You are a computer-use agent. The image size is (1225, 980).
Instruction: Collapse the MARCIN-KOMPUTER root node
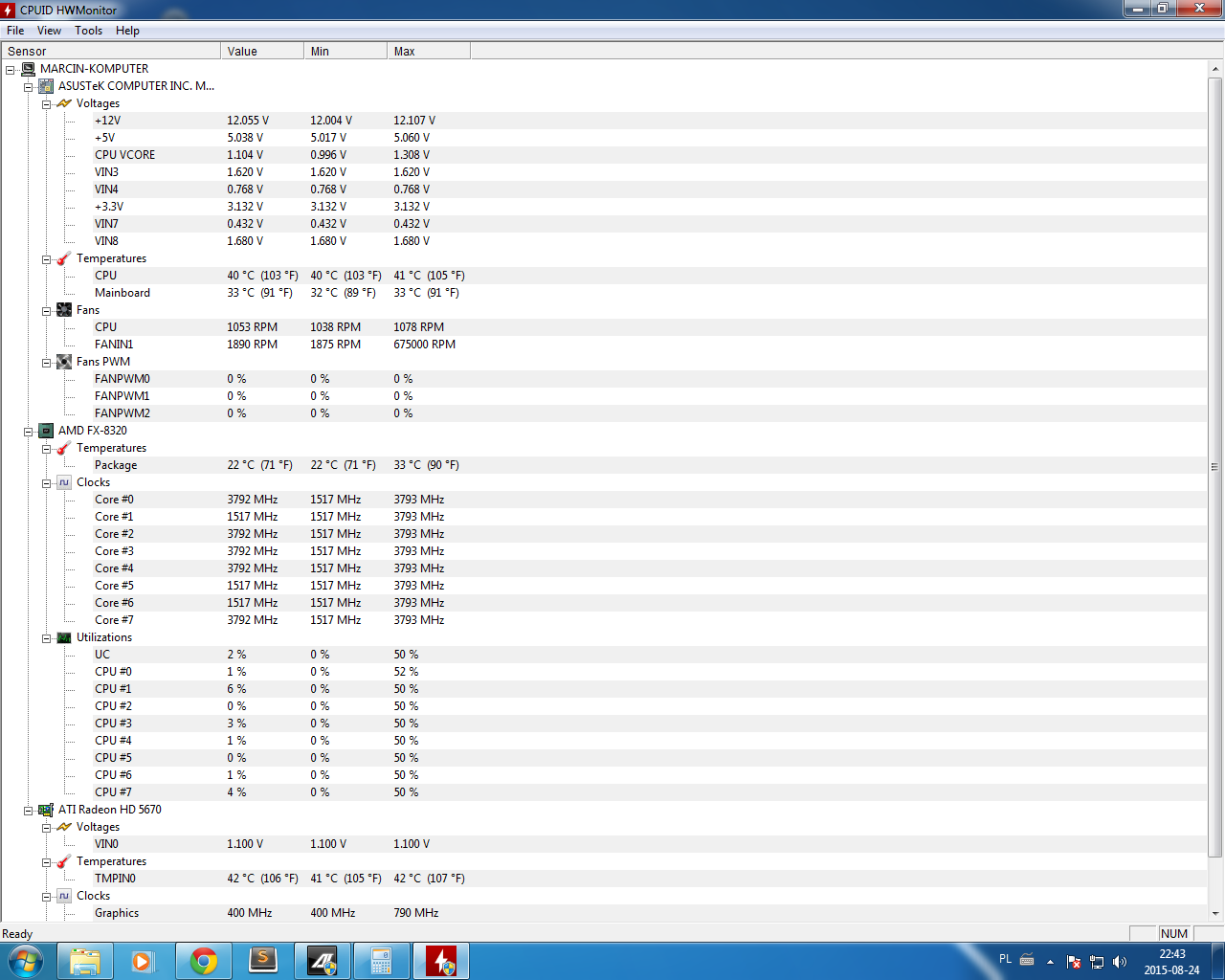(10, 70)
